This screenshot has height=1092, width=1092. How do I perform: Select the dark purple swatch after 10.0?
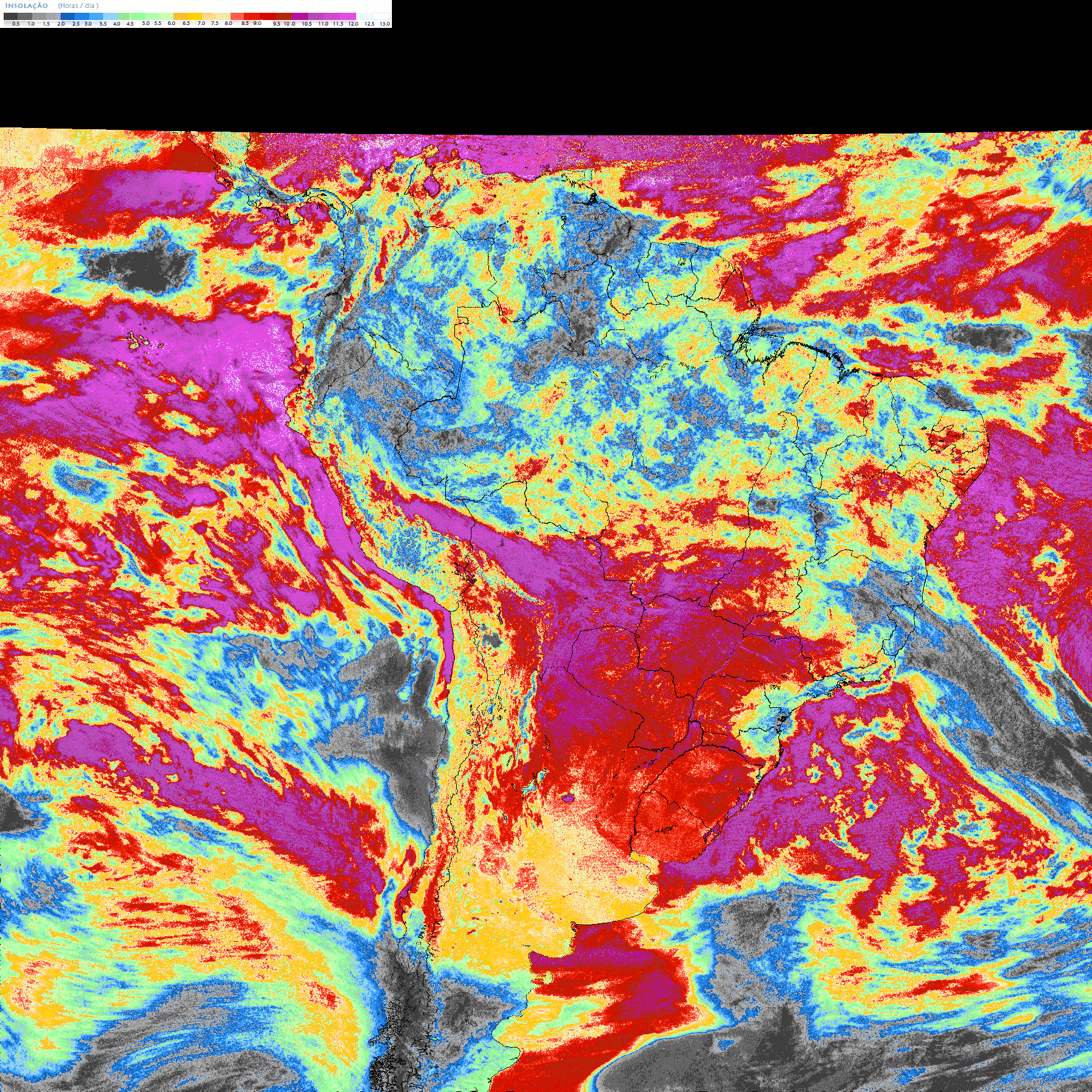pyautogui.click(x=300, y=16)
